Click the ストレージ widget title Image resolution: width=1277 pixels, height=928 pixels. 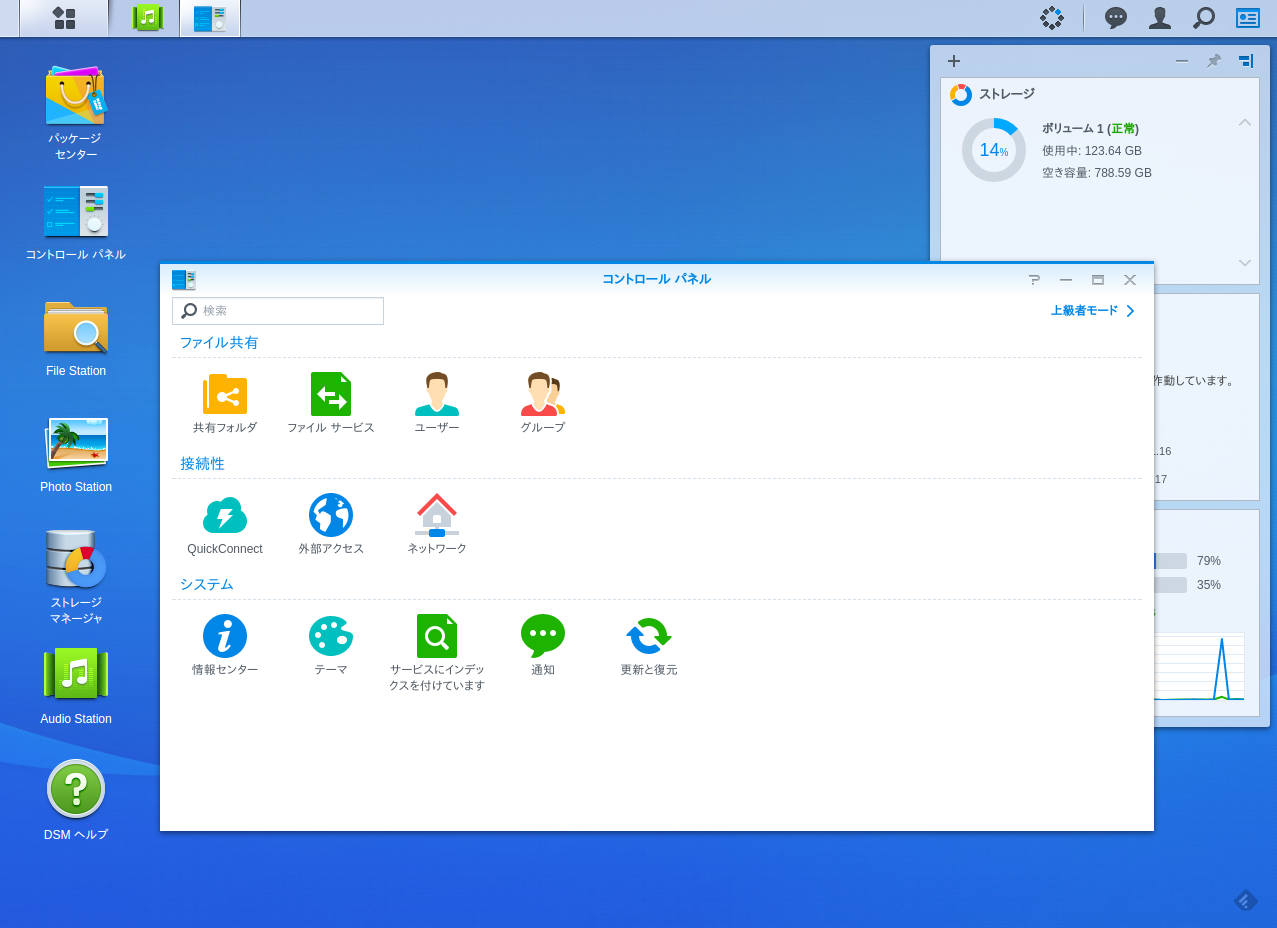pyautogui.click(x=1007, y=94)
